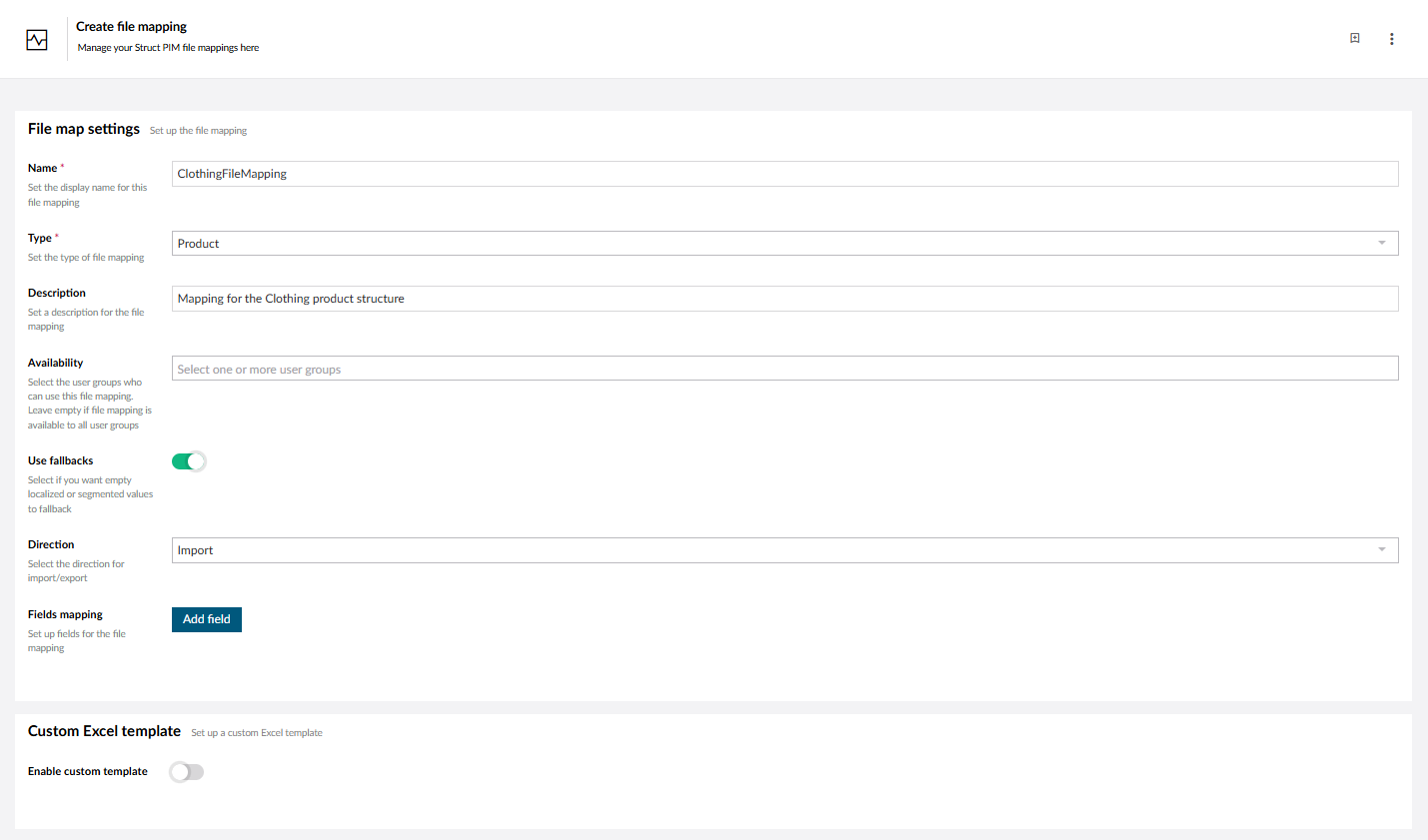
Task: Expand the Direction dropdown arrow
Action: click(1382, 550)
